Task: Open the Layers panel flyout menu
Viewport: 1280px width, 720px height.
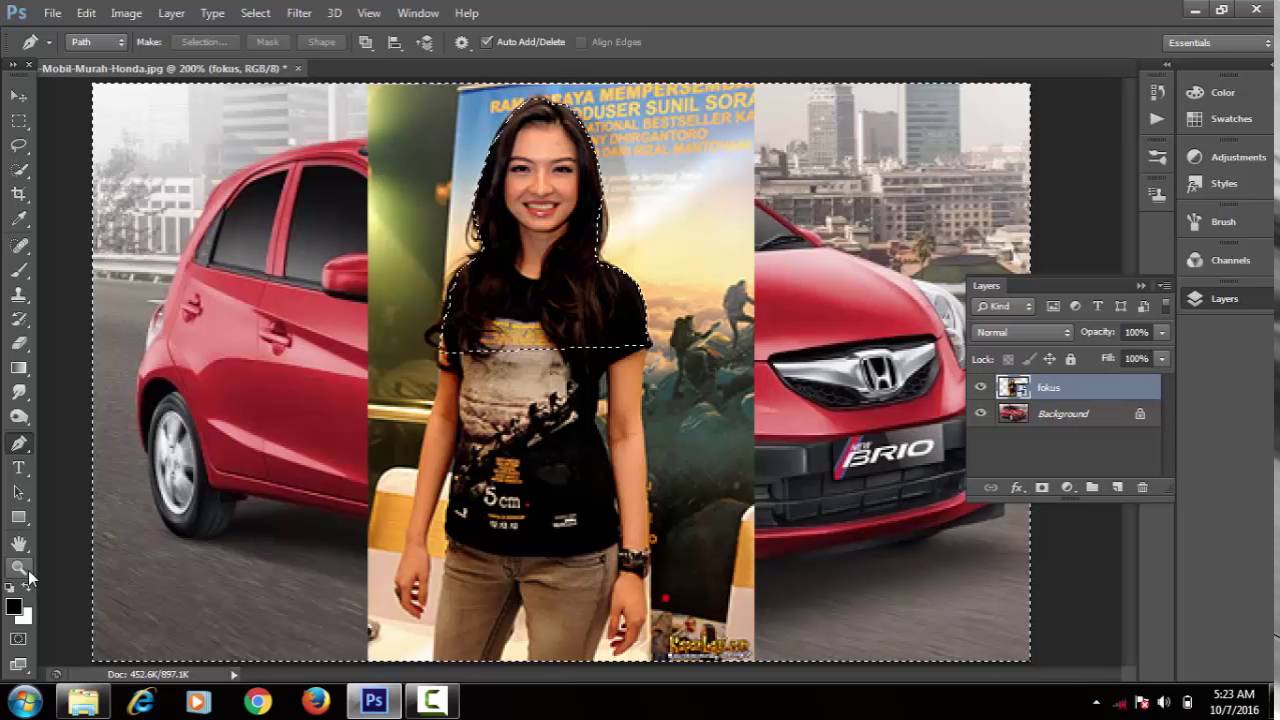Action: click(1164, 286)
